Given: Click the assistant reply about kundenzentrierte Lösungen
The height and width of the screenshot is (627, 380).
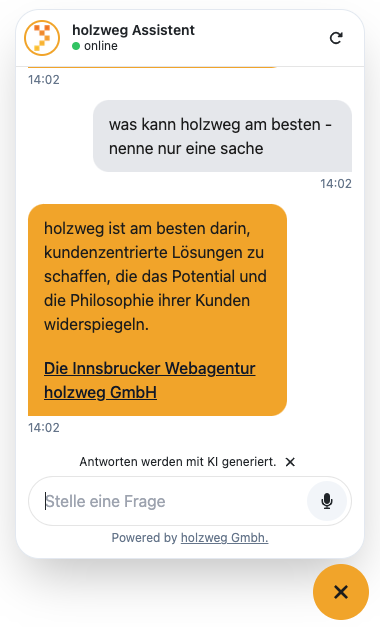Looking at the screenshot, I should point(157,310).
